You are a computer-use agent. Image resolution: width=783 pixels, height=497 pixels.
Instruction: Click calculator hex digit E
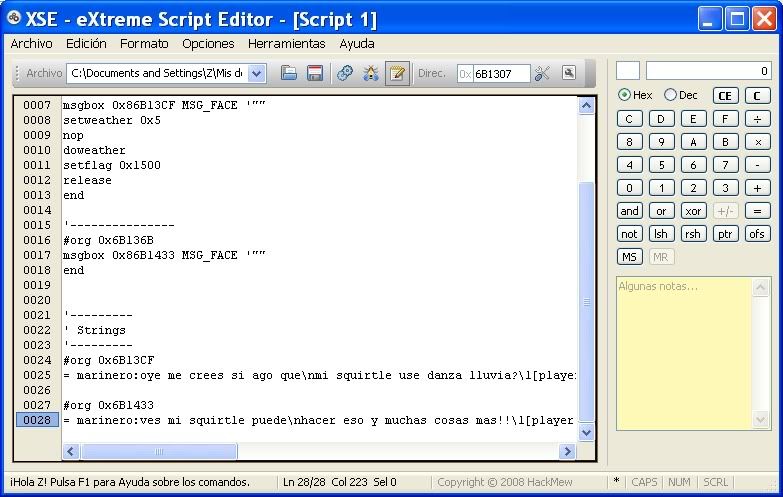(x=693, y=119)
